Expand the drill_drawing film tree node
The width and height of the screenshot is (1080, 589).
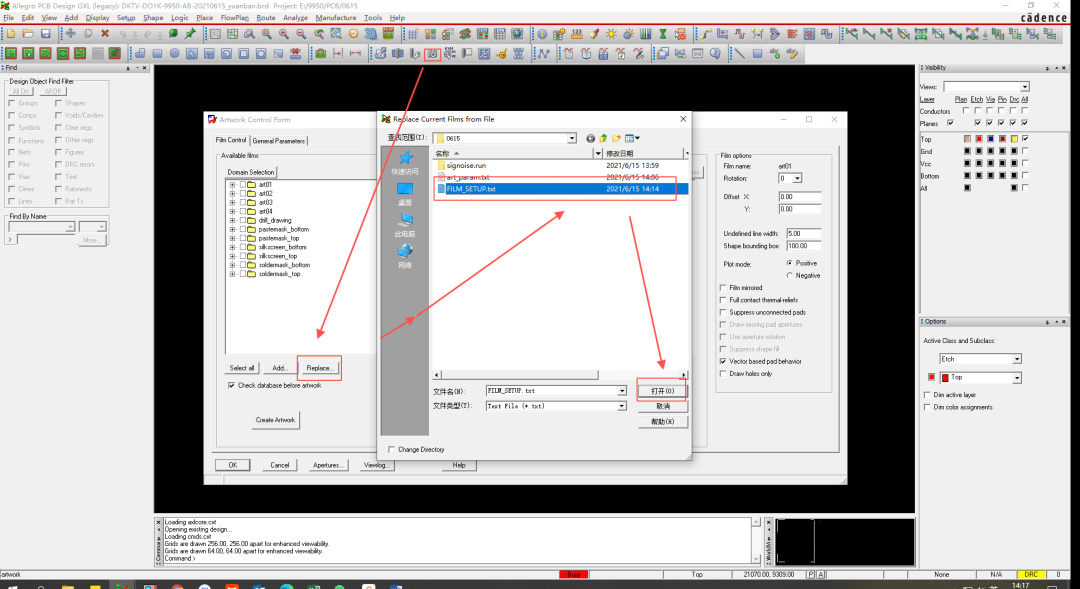coord(232,220)
